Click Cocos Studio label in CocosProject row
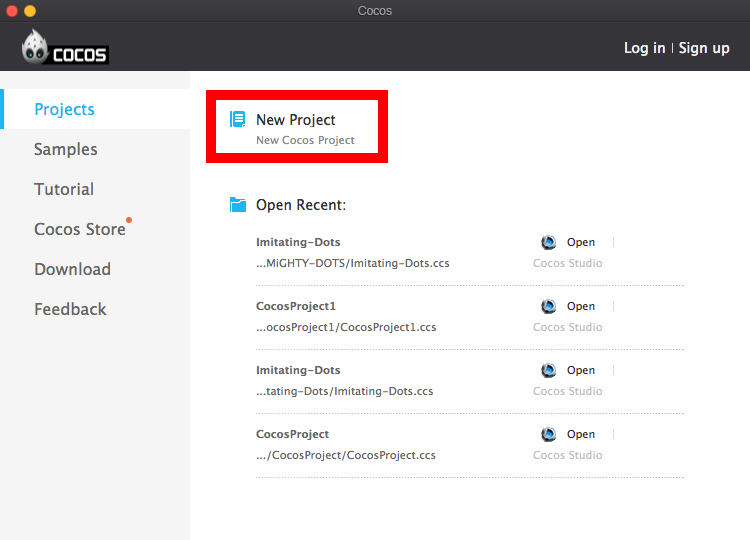This screenshot has height=540, width=750. (x=567, y=455)
